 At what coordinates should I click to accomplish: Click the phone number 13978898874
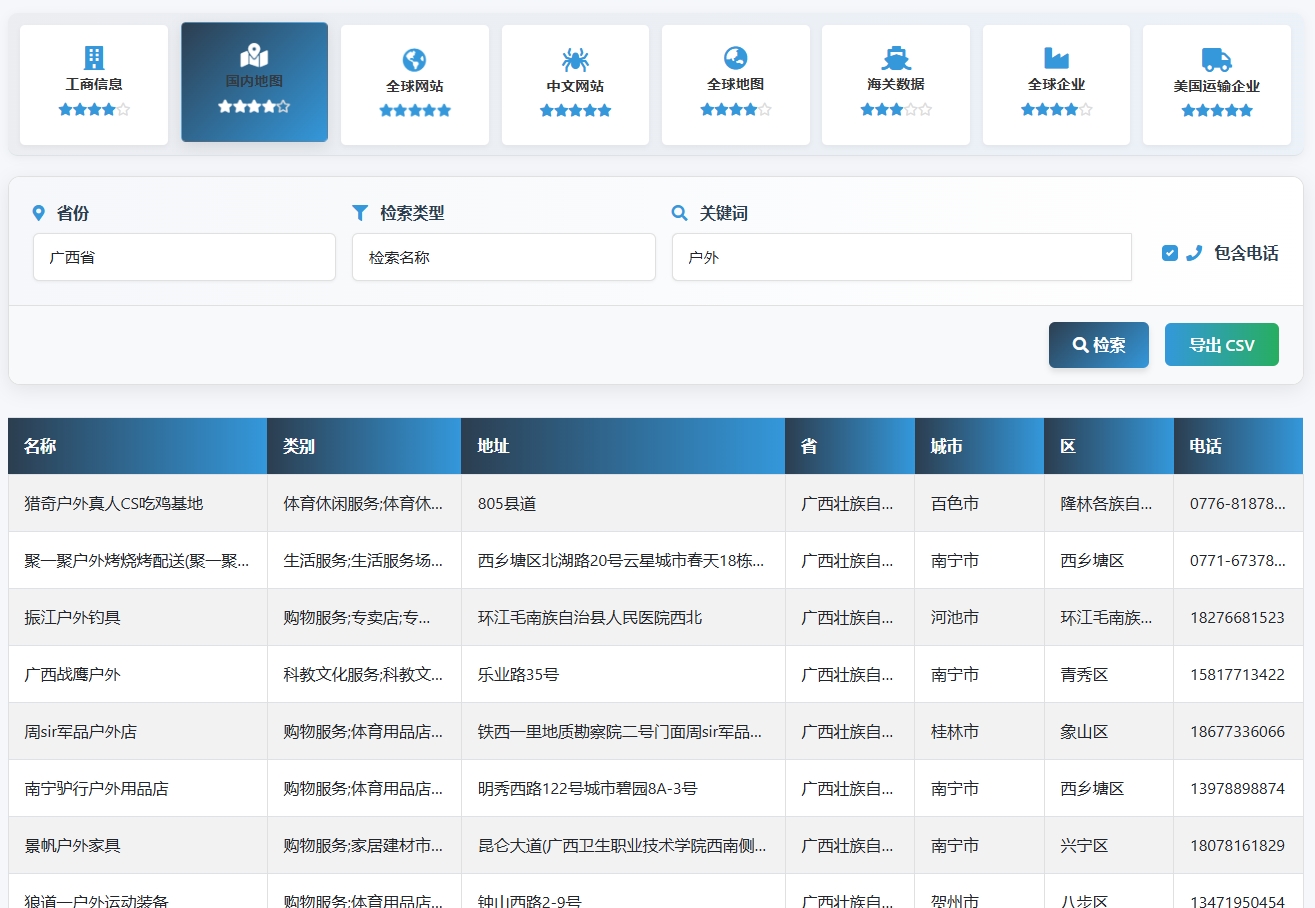1237,788
